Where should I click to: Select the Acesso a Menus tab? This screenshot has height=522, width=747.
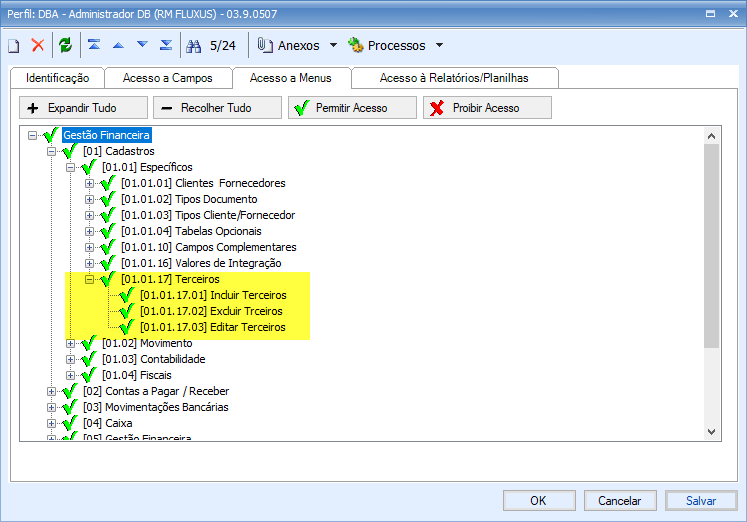click(291, 78)
